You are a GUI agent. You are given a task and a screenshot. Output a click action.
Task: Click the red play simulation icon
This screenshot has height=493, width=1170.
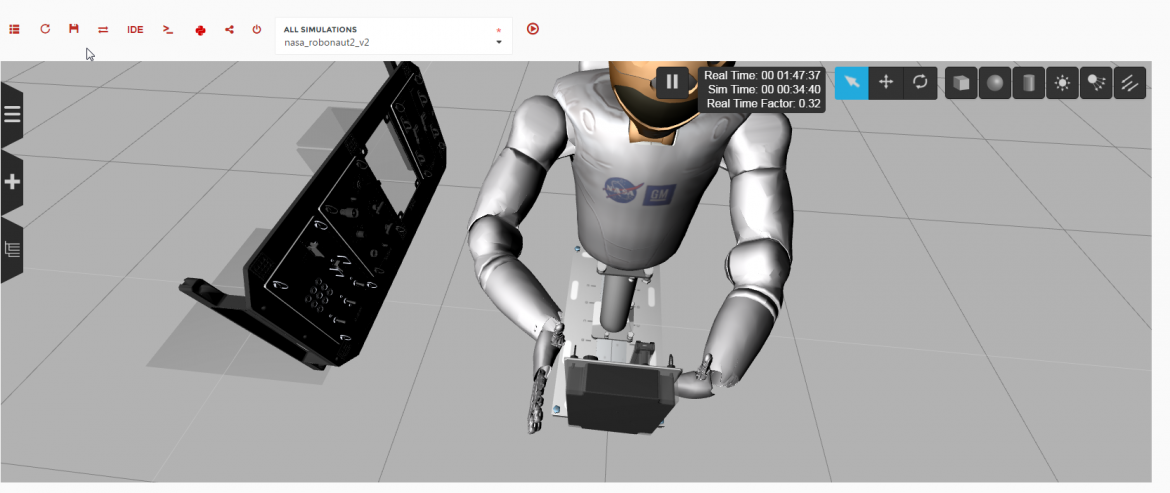click(x=533, y=29)
